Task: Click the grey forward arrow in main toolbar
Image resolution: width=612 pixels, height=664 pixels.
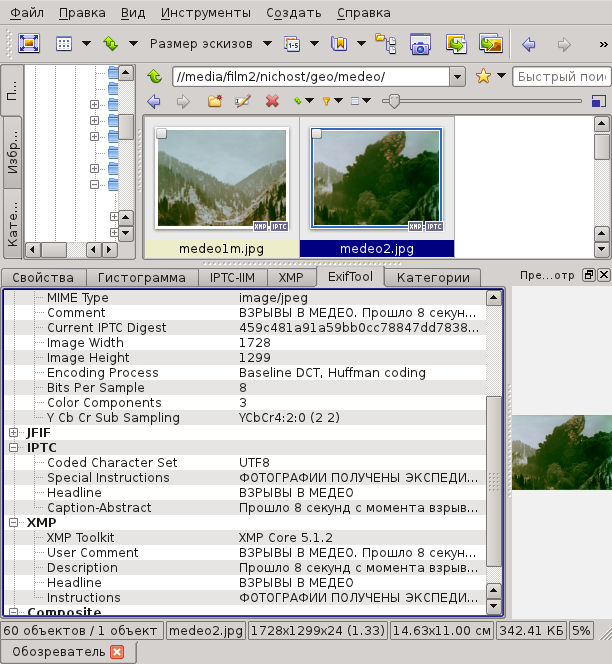Action: 564,44
